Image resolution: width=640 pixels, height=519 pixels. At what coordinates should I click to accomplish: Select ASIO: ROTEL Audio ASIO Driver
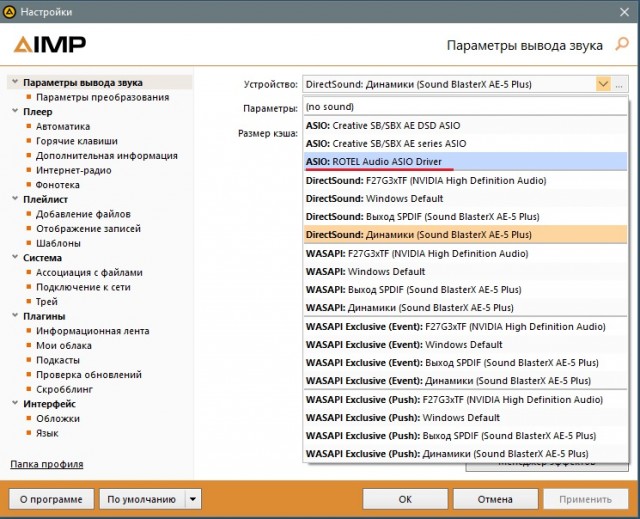(x=465, y=162)
